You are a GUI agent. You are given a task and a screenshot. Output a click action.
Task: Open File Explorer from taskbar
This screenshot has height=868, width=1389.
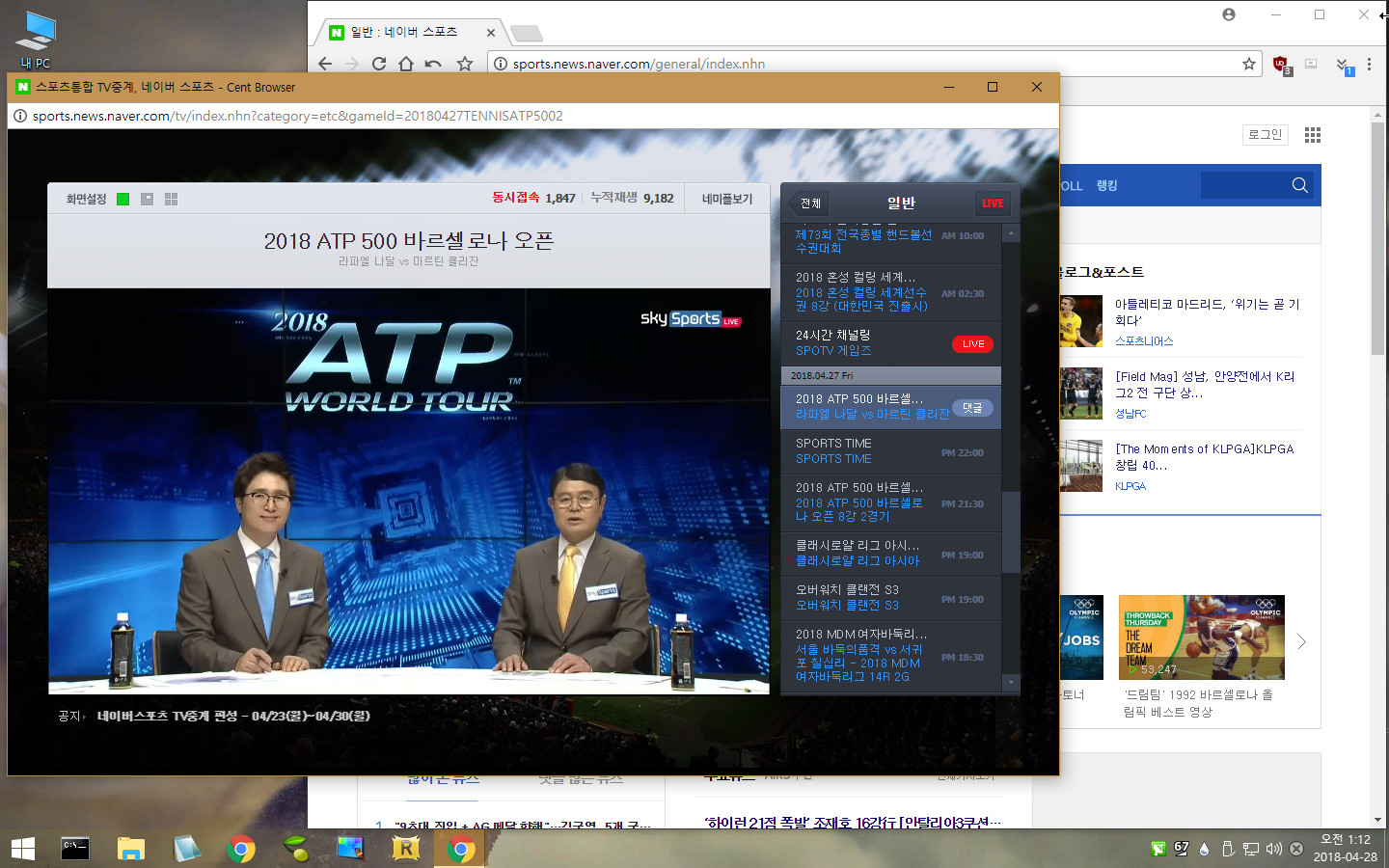(131, 849)
